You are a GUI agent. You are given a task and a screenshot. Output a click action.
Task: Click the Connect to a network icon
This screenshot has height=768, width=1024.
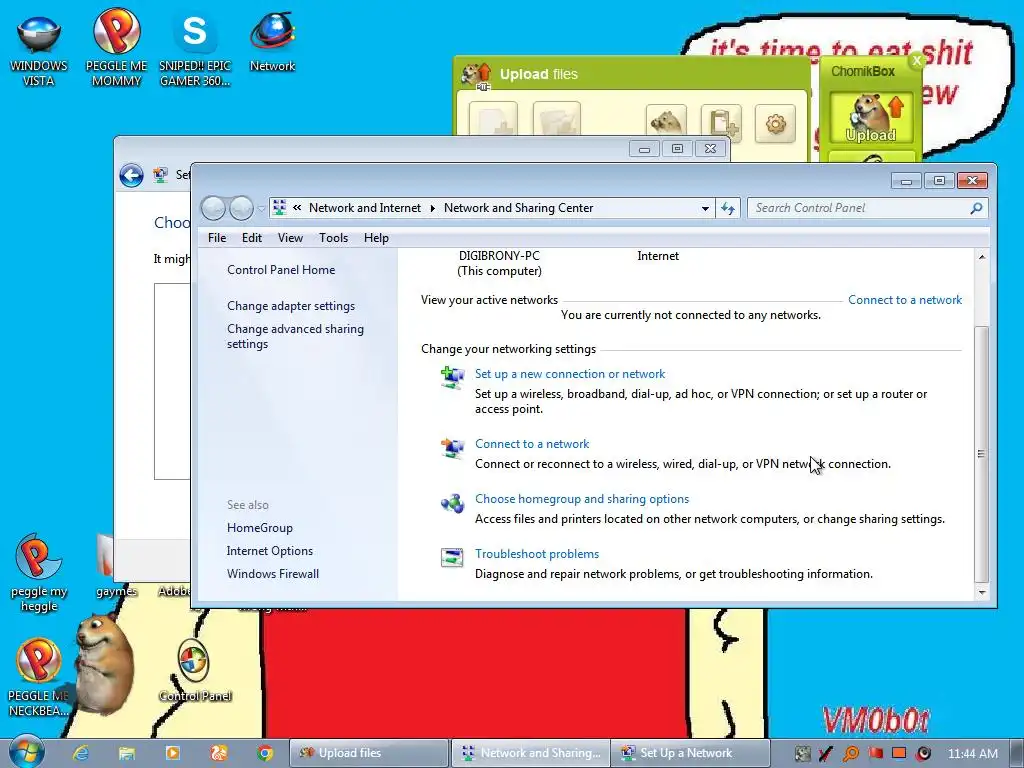pyautogui.click(x=453, y=448)
